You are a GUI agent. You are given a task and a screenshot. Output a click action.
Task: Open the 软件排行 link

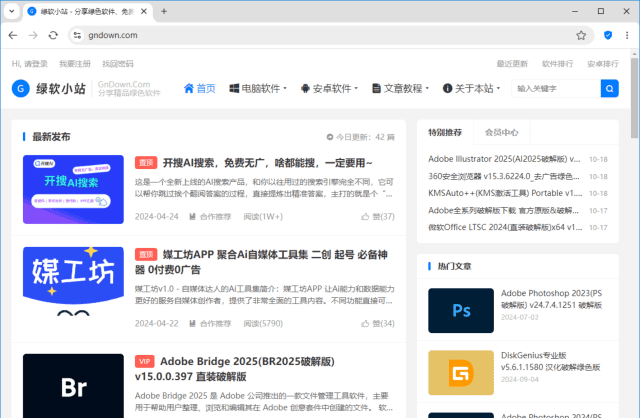coord(558,64)
